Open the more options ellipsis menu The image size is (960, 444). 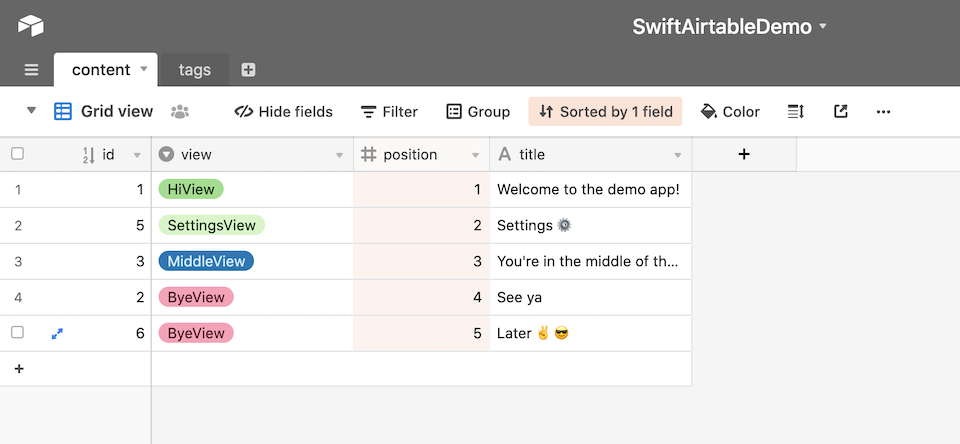[883, 112]
